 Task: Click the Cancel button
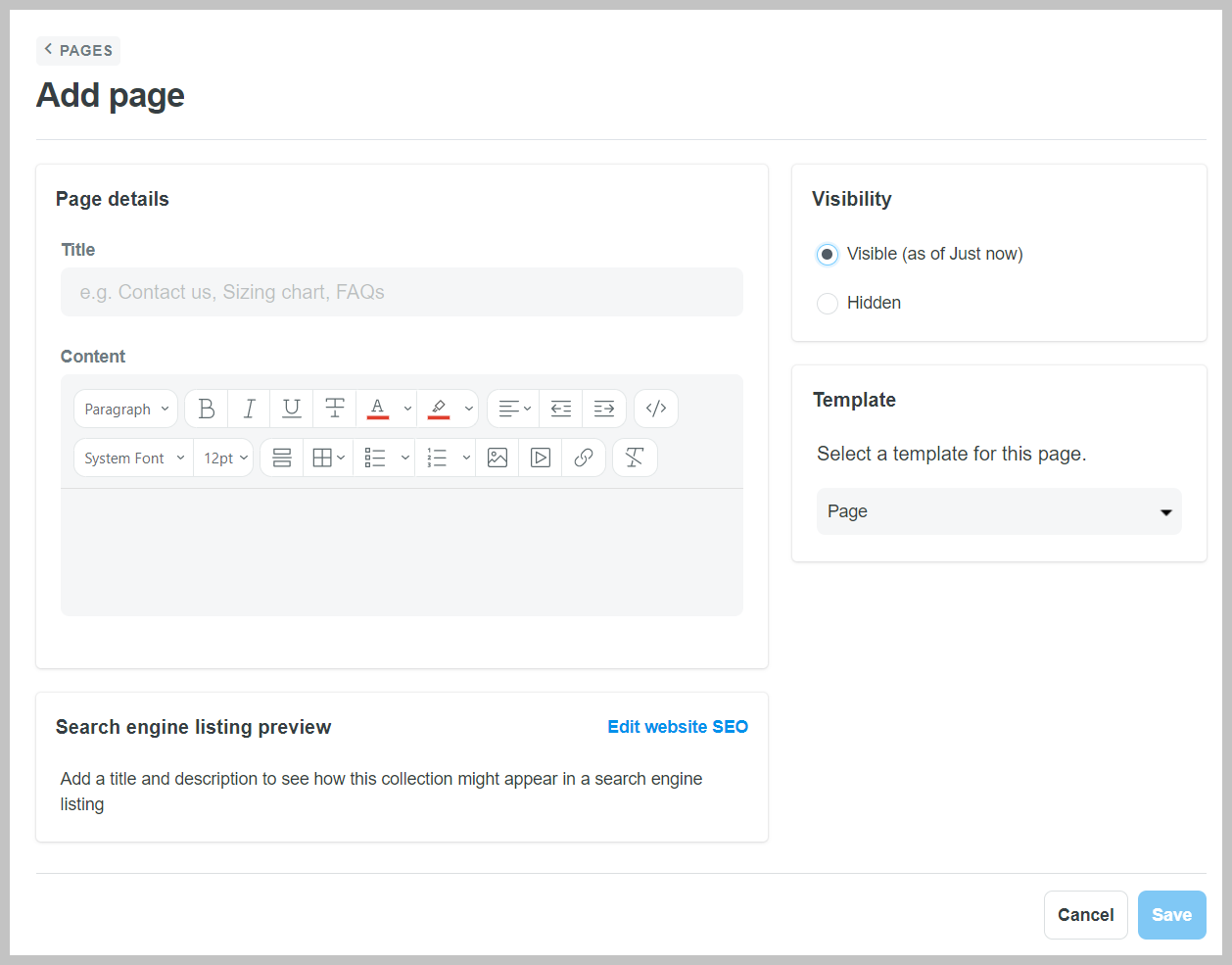tap(1085, 915)
